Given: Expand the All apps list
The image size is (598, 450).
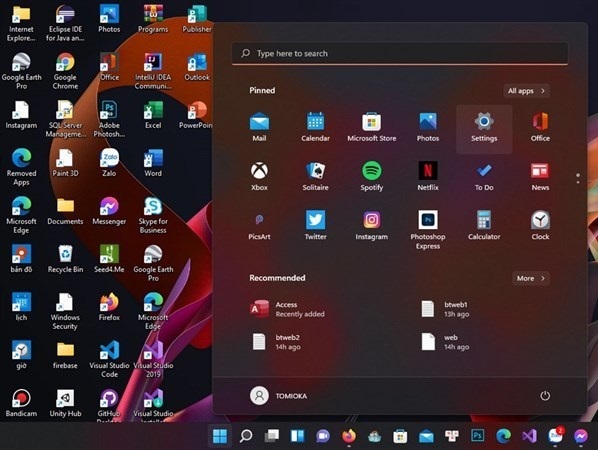Looking at the screenshot, I should (526, 91).
